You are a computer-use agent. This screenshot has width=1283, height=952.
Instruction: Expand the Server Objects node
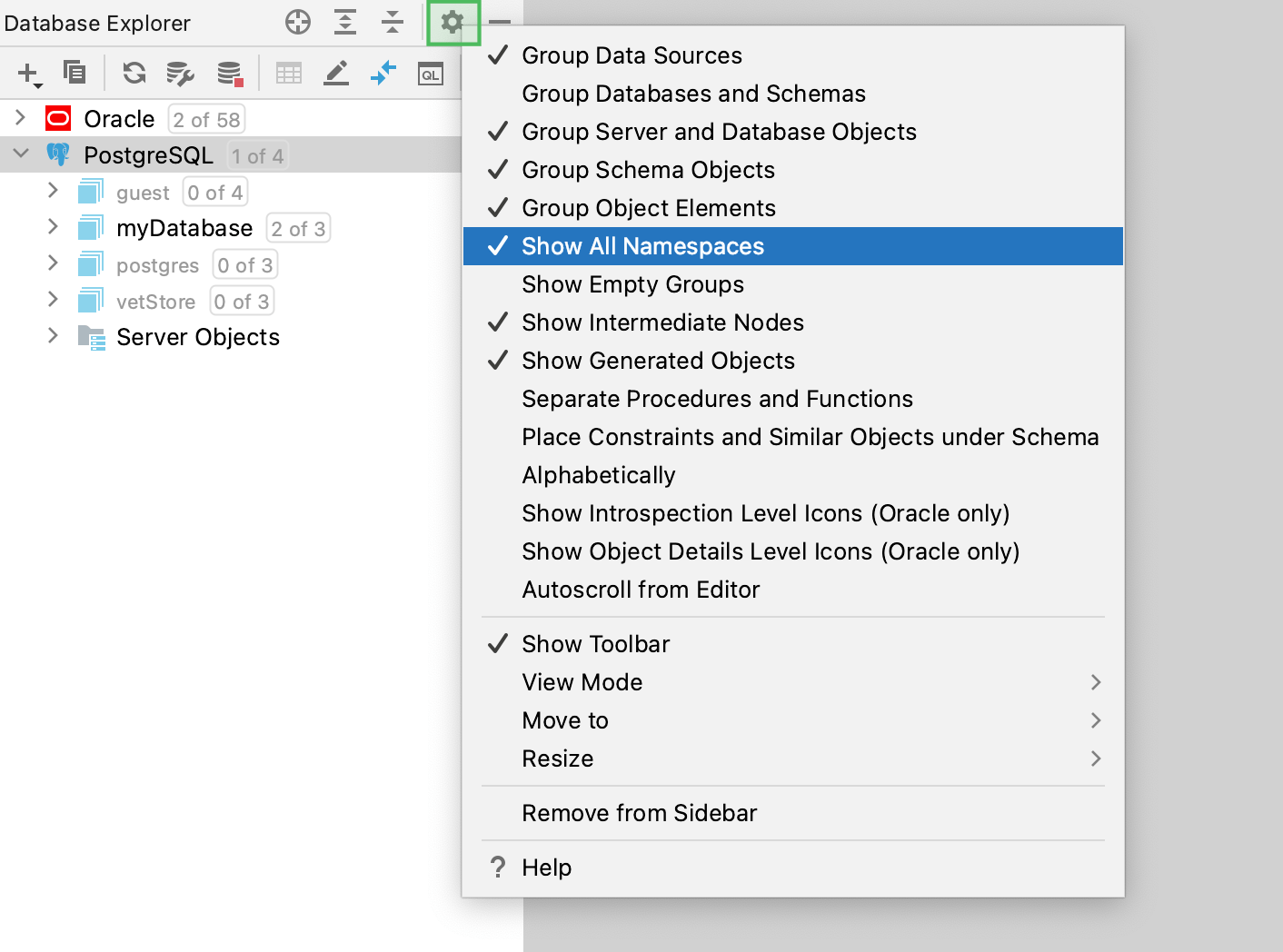pos(53,335)
